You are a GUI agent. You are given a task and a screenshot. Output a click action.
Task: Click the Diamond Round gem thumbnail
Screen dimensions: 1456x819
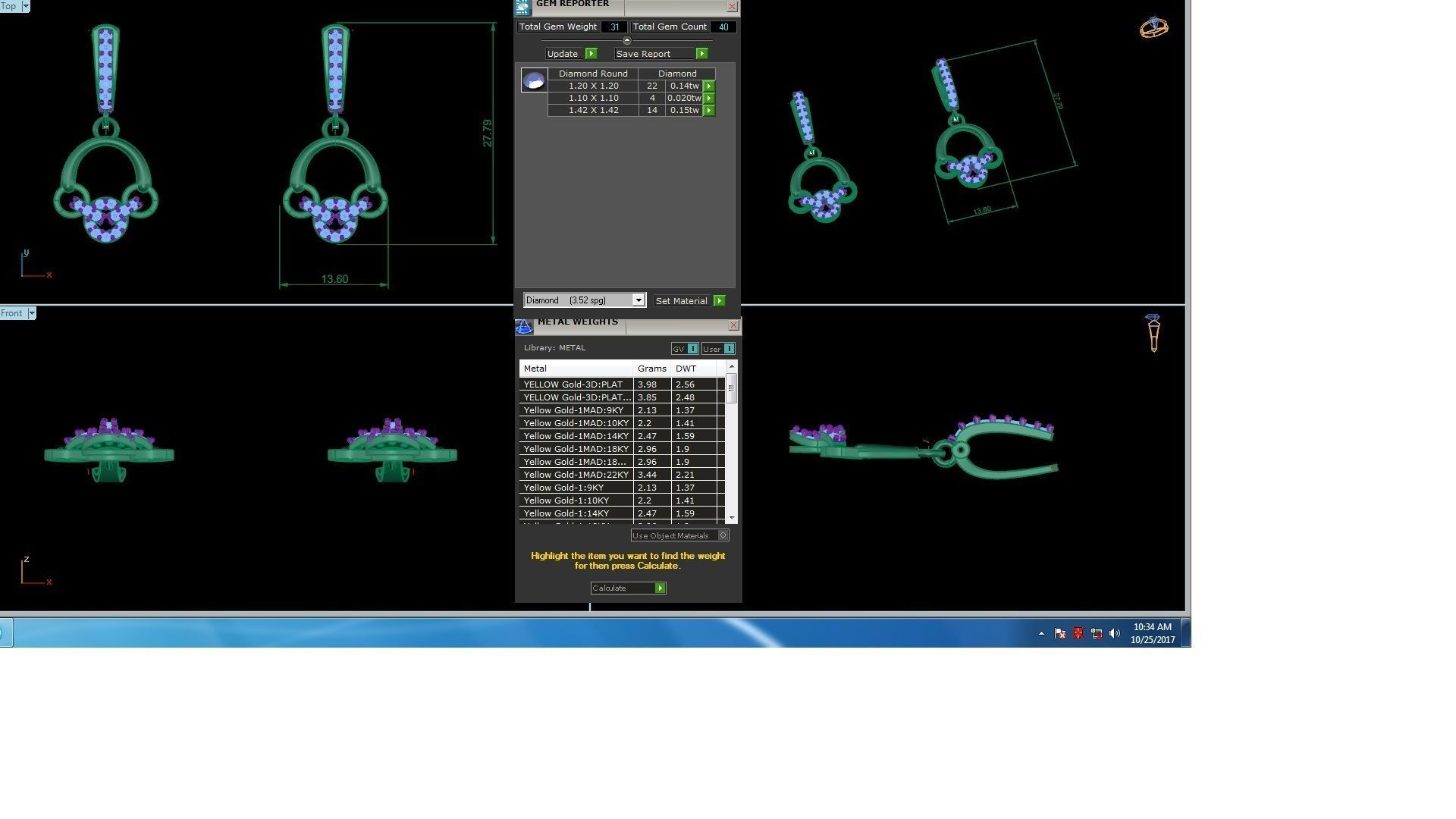pos(534,80)
